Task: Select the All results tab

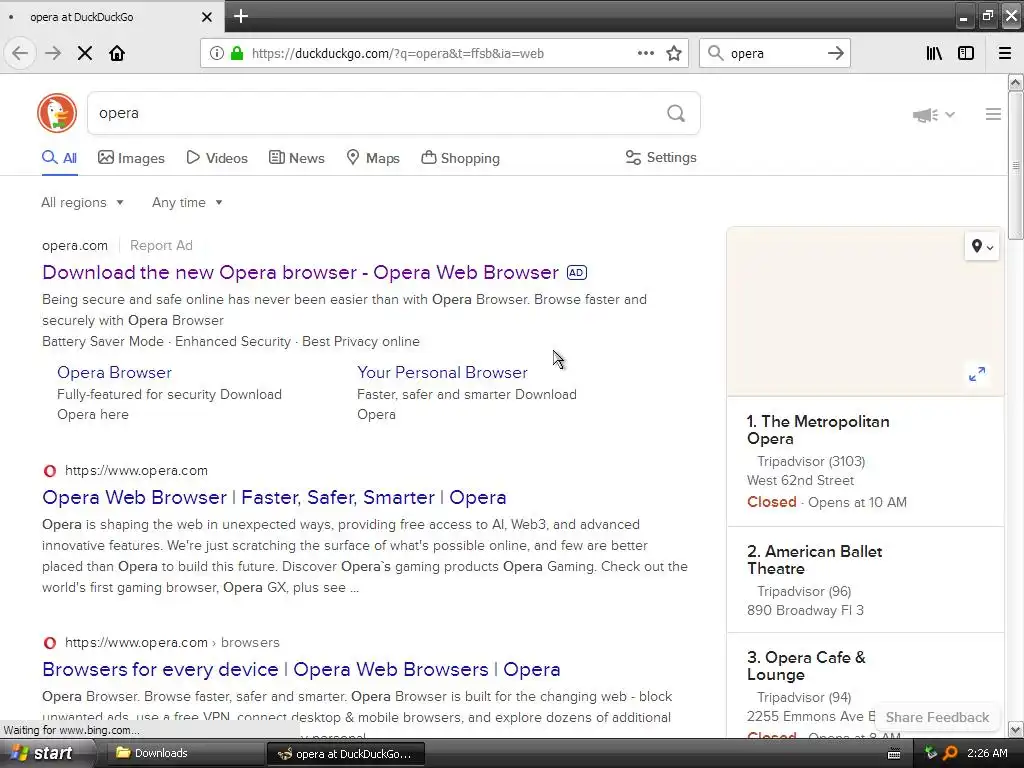Action: point(59,158)
